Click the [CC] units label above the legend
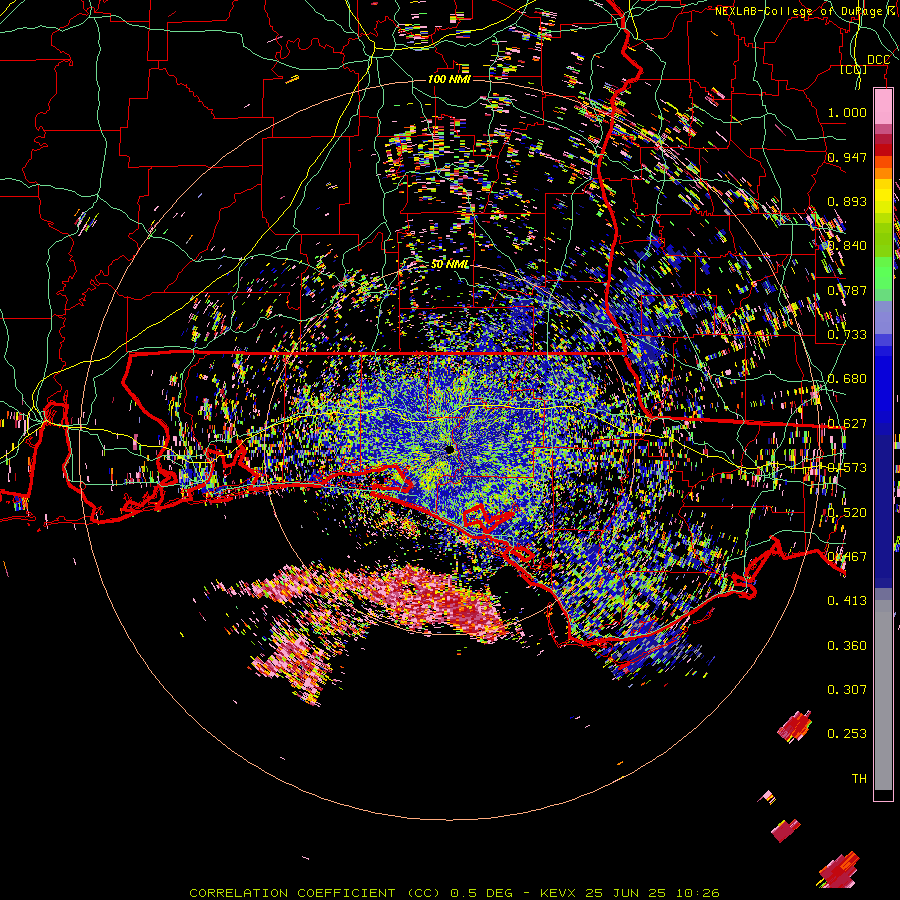This screenshot has width=900, height=900. (854, 69)
